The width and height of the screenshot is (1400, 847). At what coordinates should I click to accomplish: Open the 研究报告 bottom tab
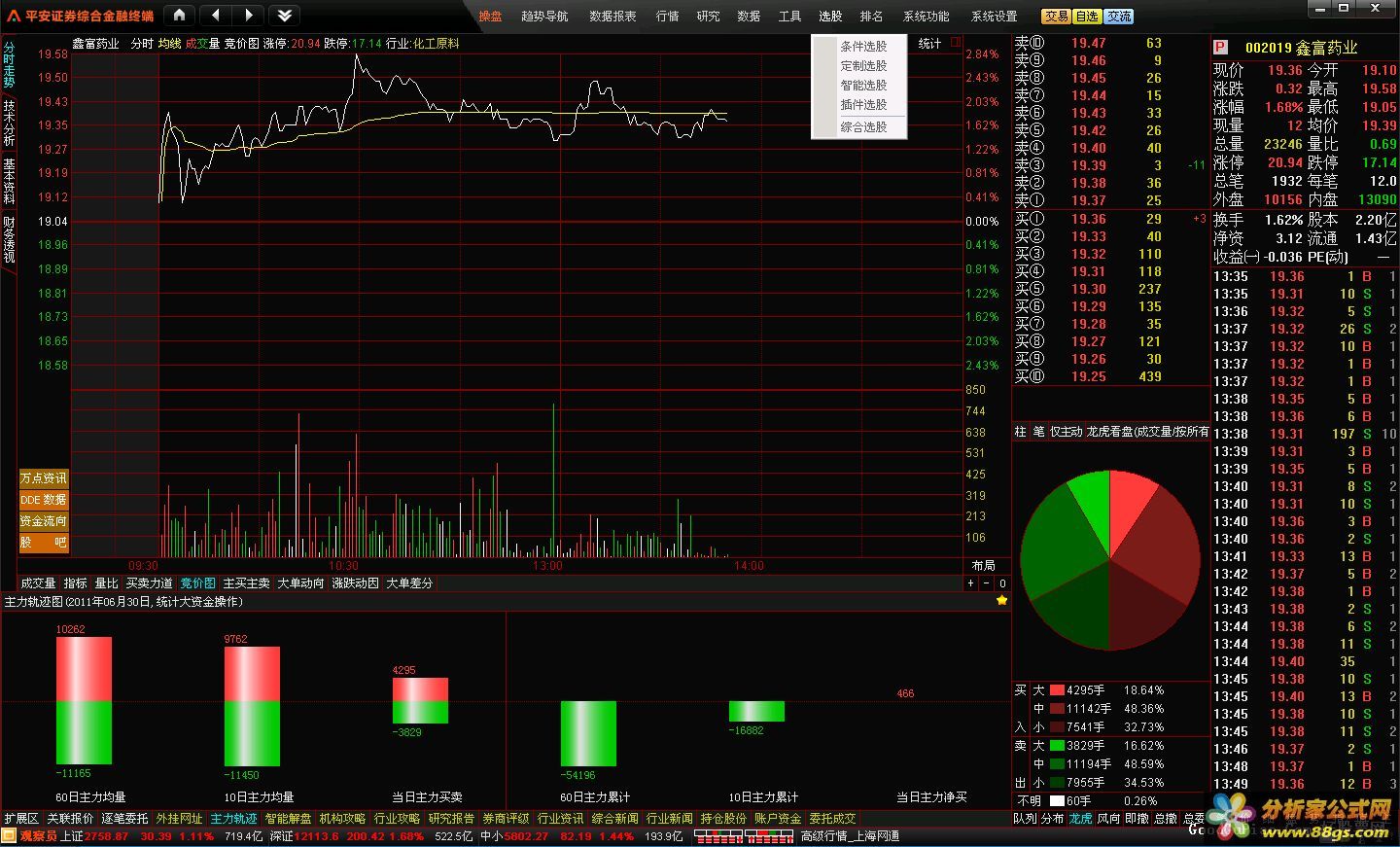coord(451,818)
